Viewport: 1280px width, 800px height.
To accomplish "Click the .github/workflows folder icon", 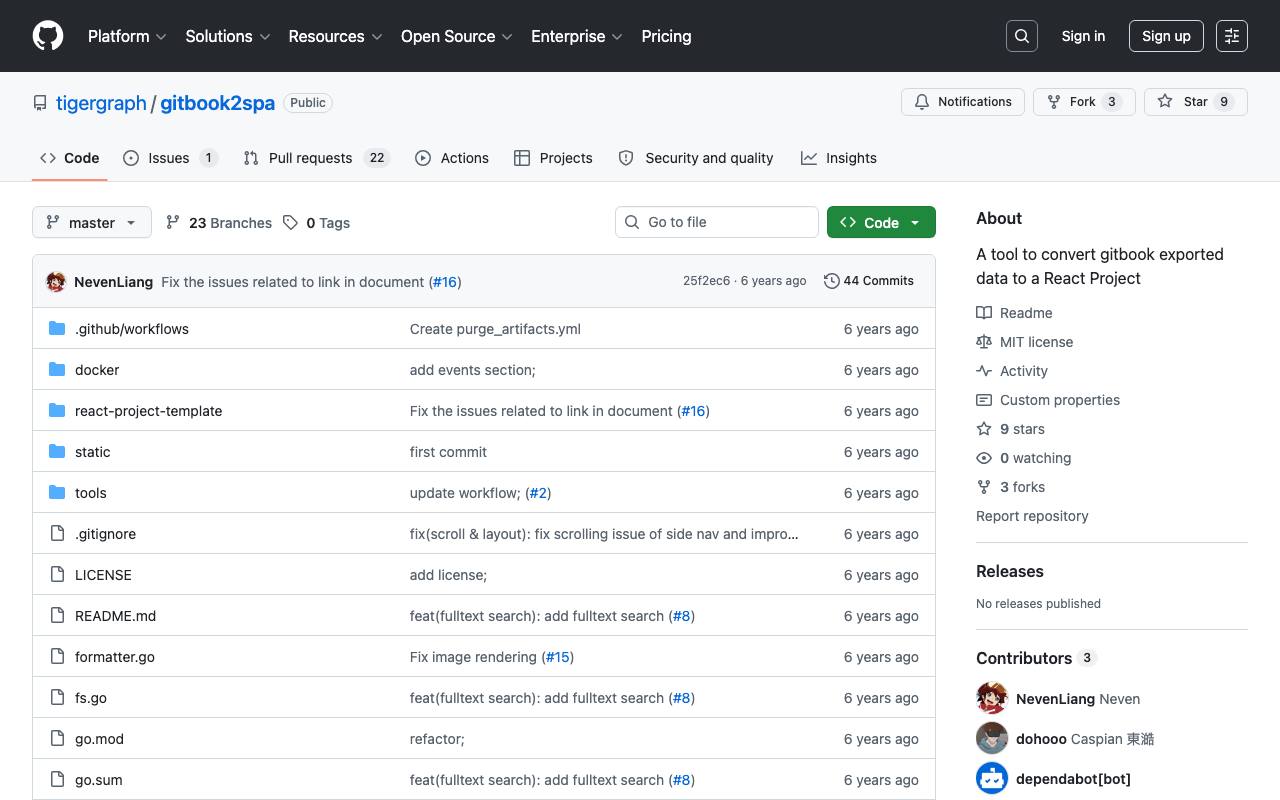I will tap(57, 329).
